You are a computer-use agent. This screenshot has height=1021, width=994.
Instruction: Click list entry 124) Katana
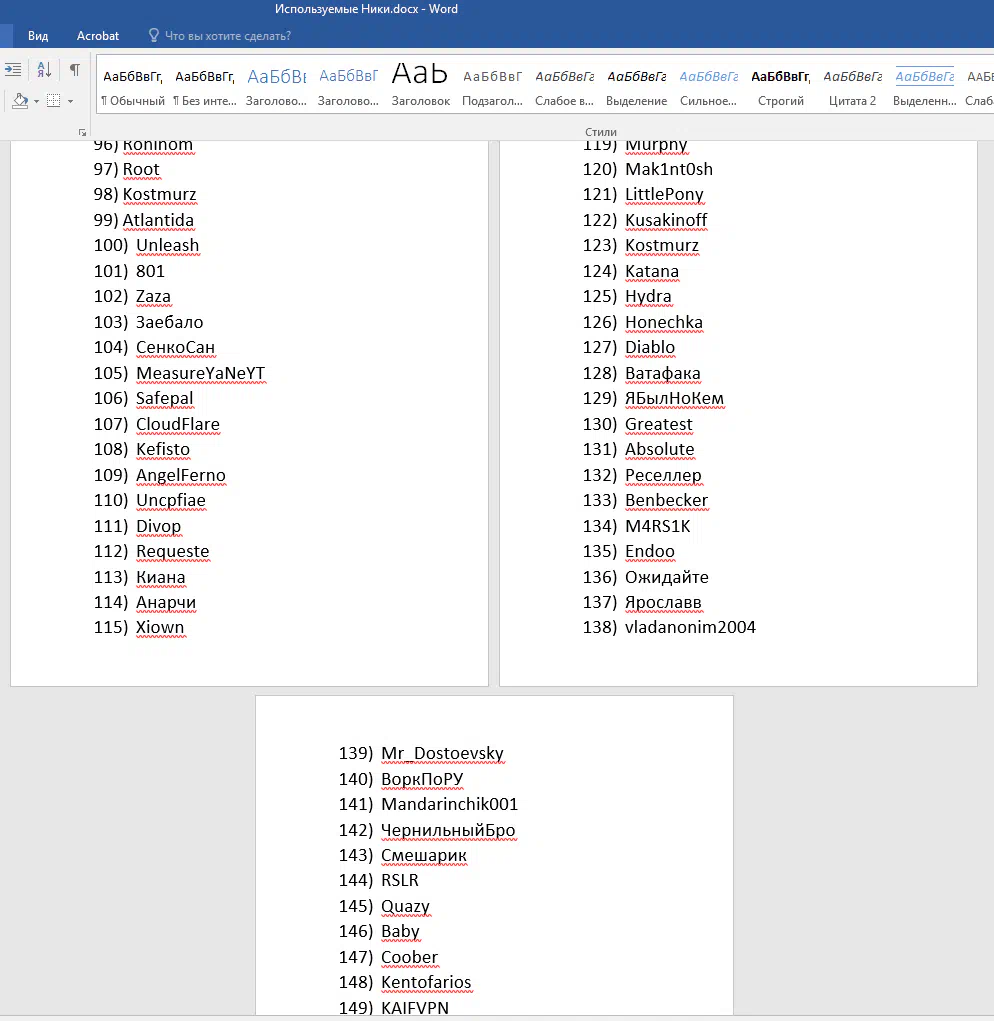pyautogui.click(x=631, y=271)
